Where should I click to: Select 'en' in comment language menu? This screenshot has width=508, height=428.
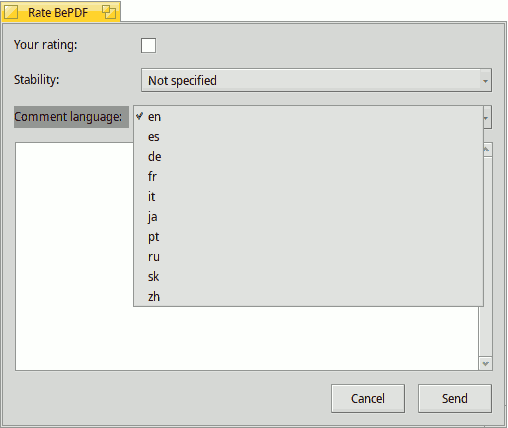[x=308, y=117]
